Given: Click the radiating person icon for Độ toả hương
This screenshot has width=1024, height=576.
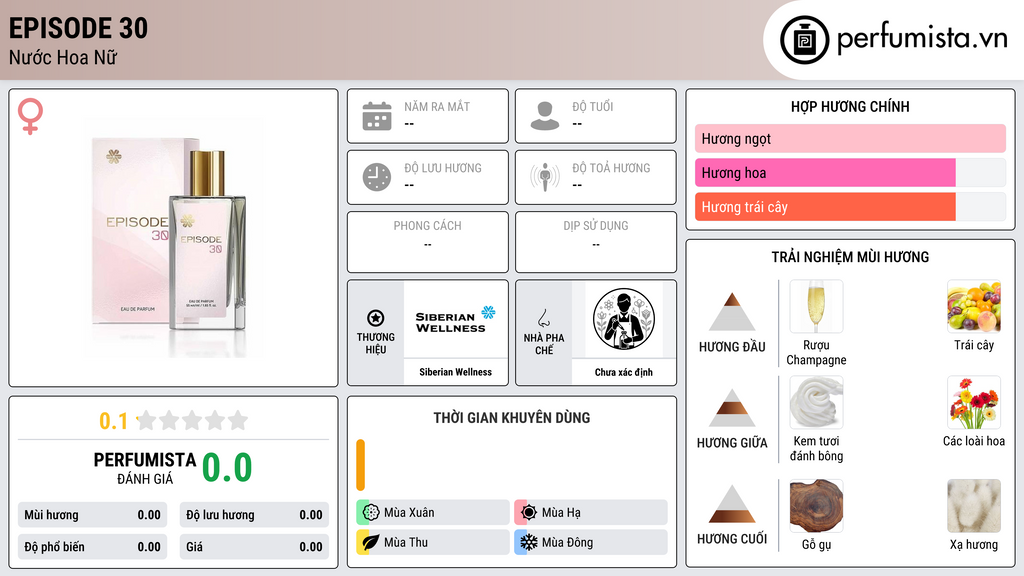Looking at the screenshot, I should tap(545, 177).
